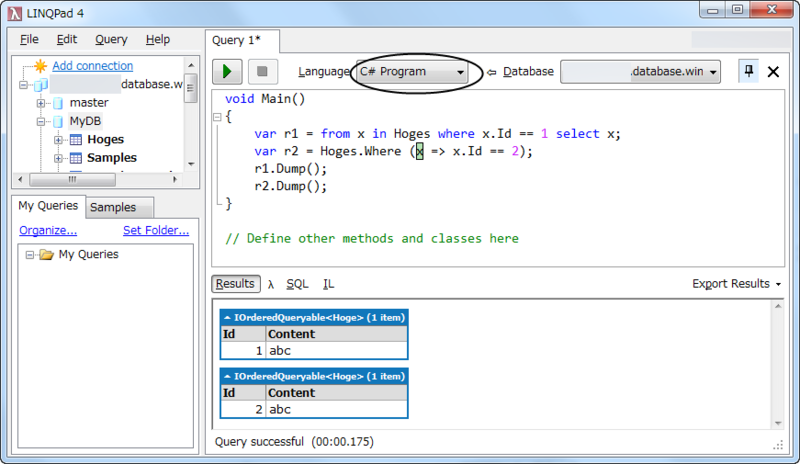This screenshot has width=800, height=464.
Task: Click results pane scroll up arrow
Action: click(778, 306)
